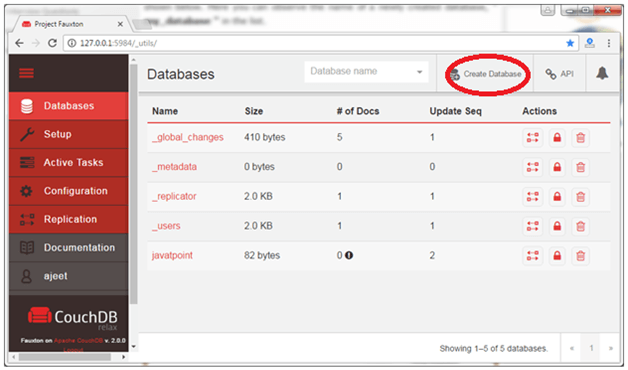Open the Chrome three-dot menu

pyautogui.click(x=609, y=43)
